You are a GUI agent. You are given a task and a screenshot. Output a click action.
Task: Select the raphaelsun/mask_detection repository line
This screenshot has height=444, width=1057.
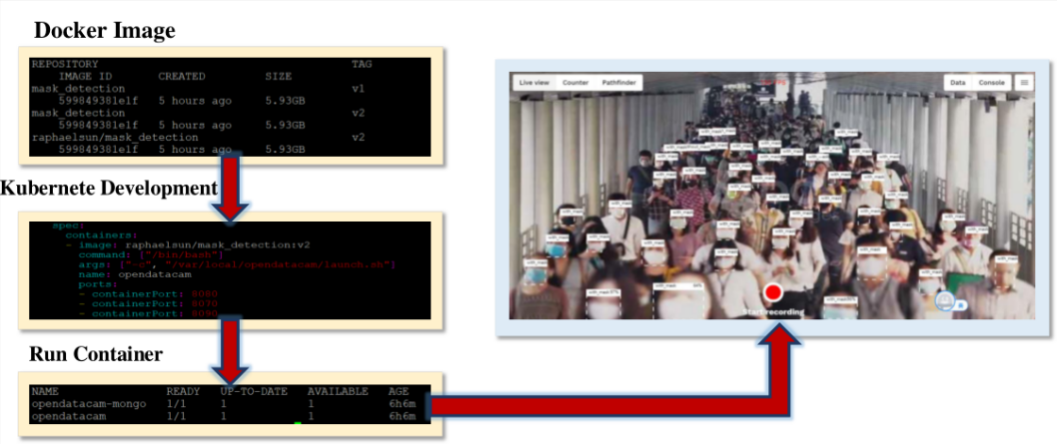tap(115, 137)
